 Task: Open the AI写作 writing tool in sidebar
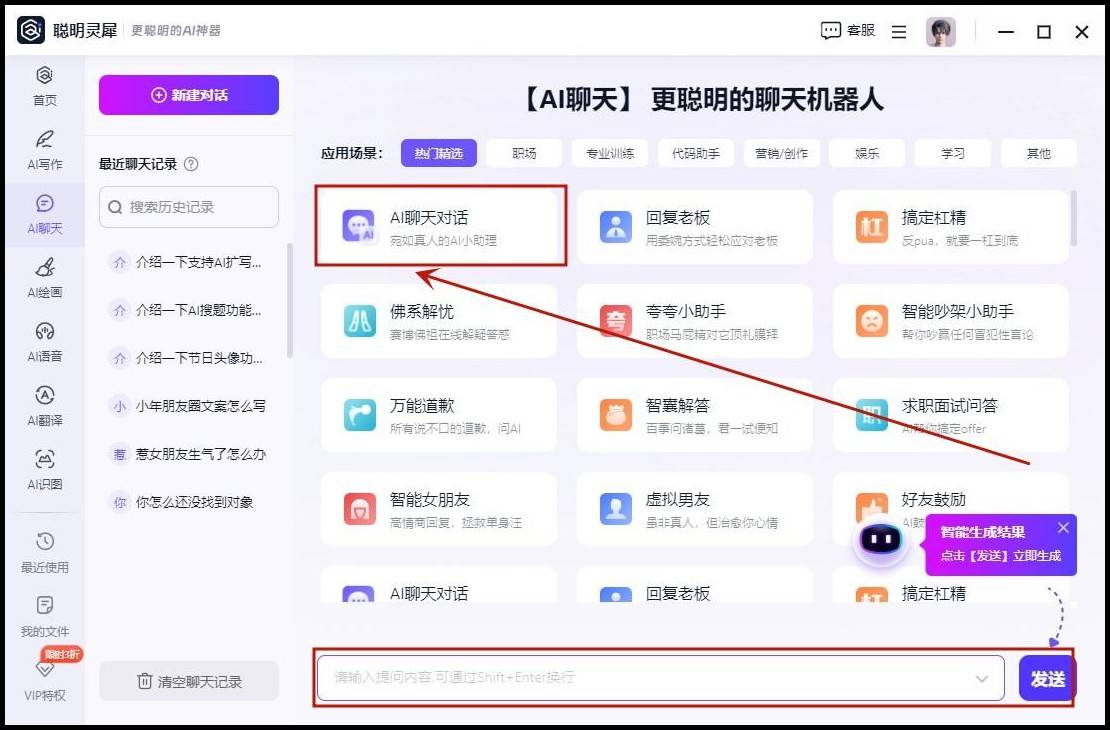click(x=44, y=149)
